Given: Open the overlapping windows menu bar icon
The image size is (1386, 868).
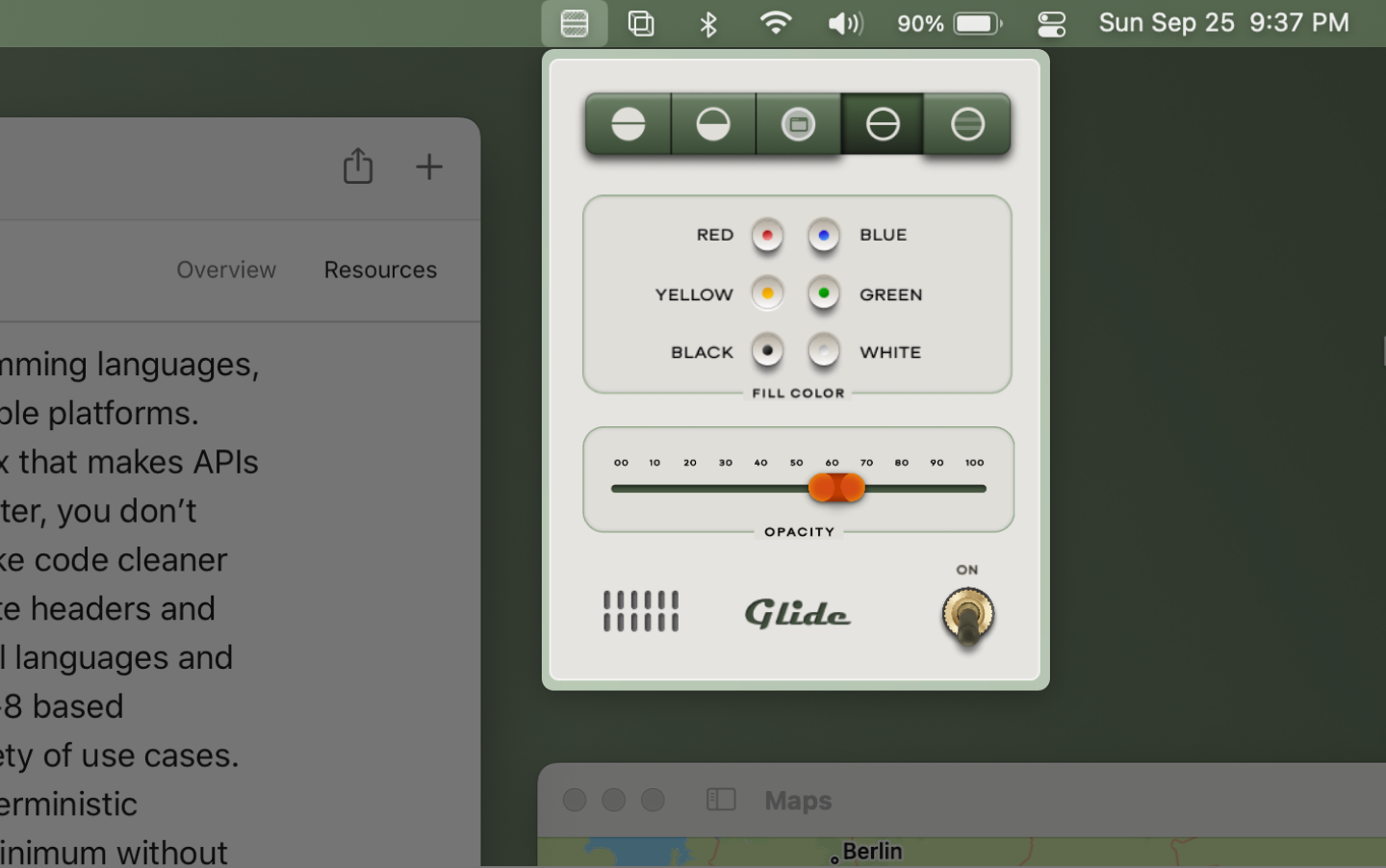Looking at the screenshot, I should (641, 23).
